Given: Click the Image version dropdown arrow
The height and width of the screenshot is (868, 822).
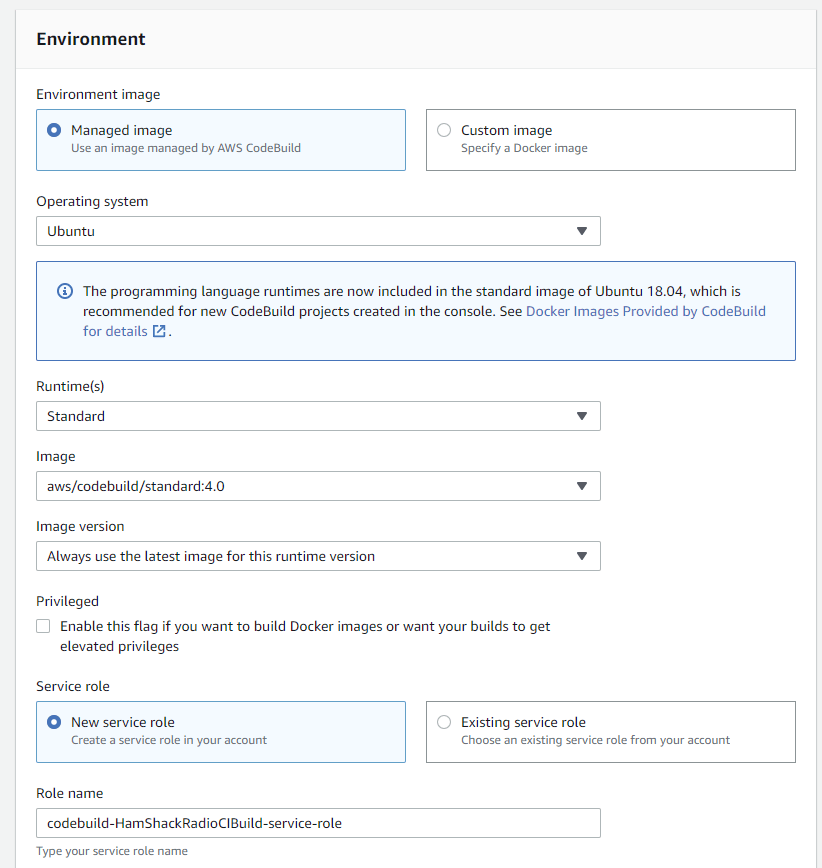Looking at the screenshot, I should 582,556.
